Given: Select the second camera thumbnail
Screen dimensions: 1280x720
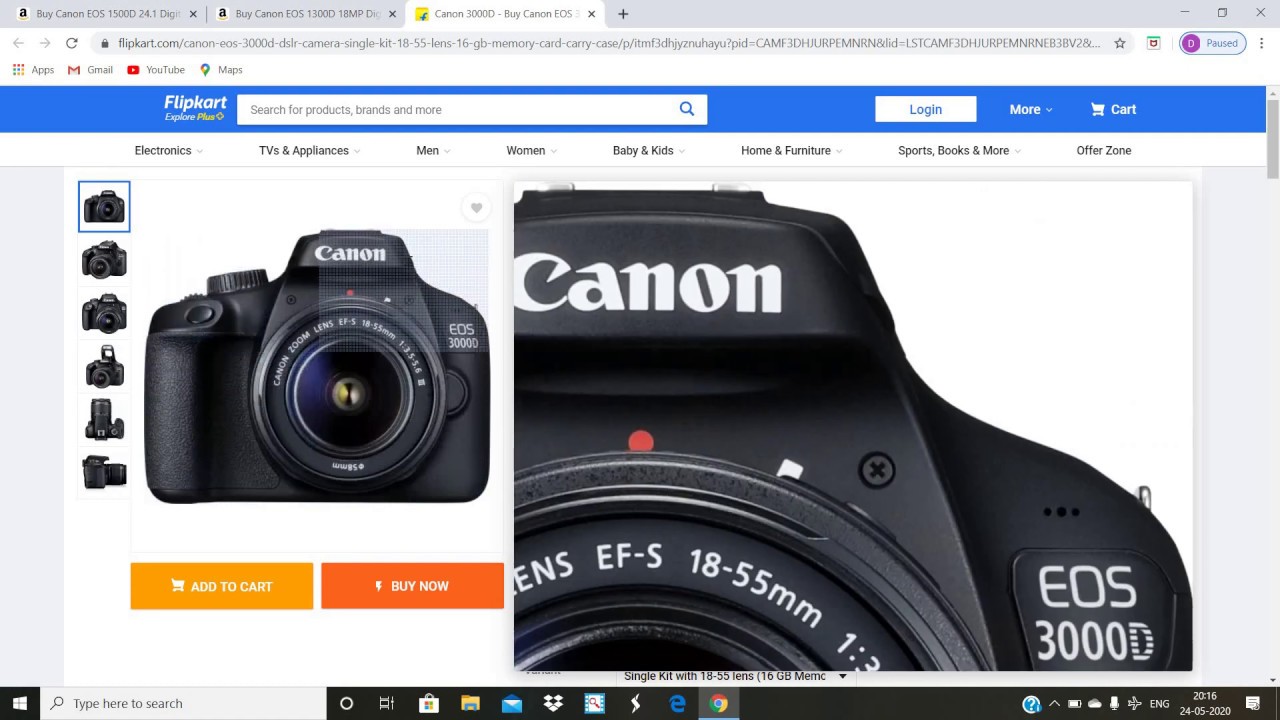Looking at the screenshot, I should click(104, 260).
